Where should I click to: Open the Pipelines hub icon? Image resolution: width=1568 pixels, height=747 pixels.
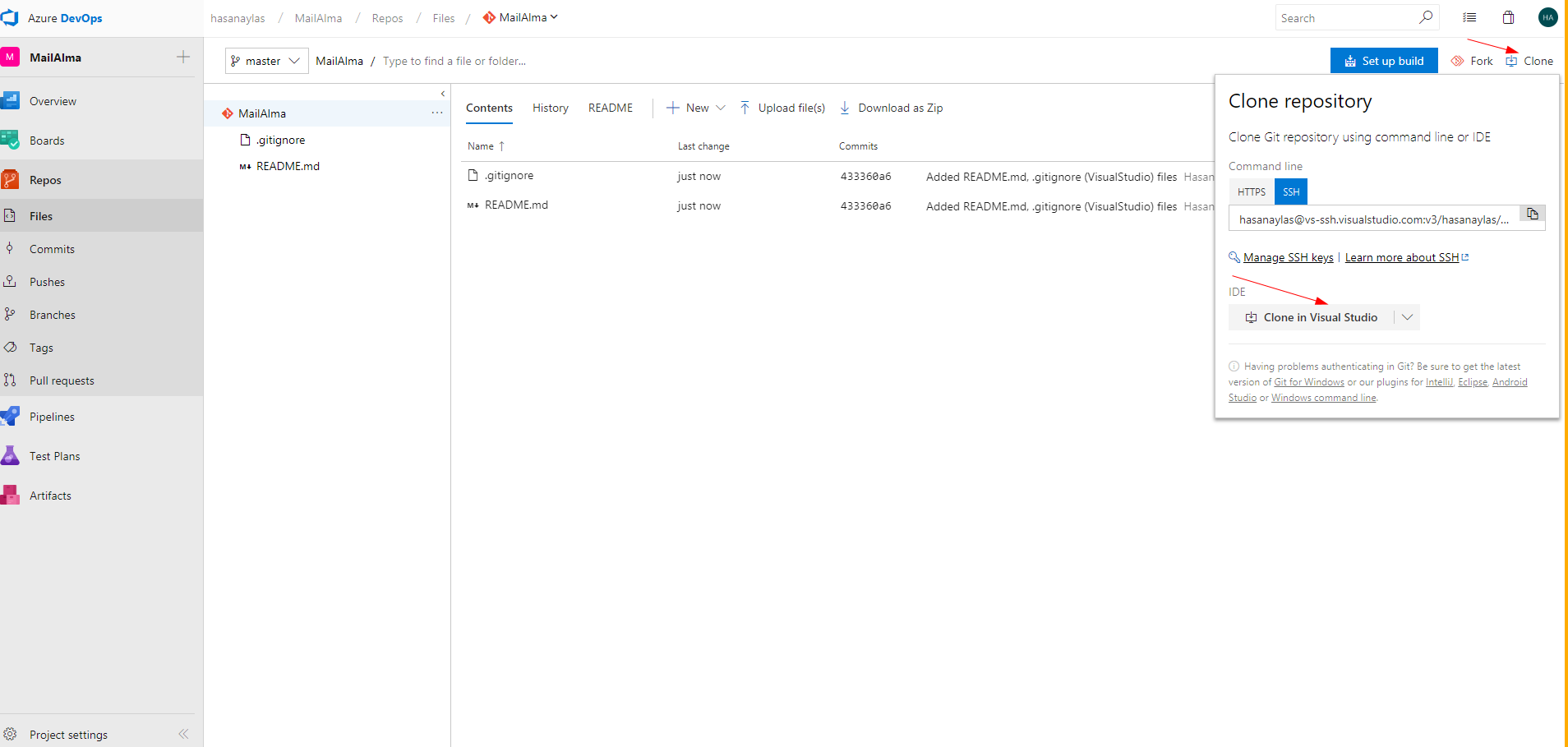coord(10,417)
